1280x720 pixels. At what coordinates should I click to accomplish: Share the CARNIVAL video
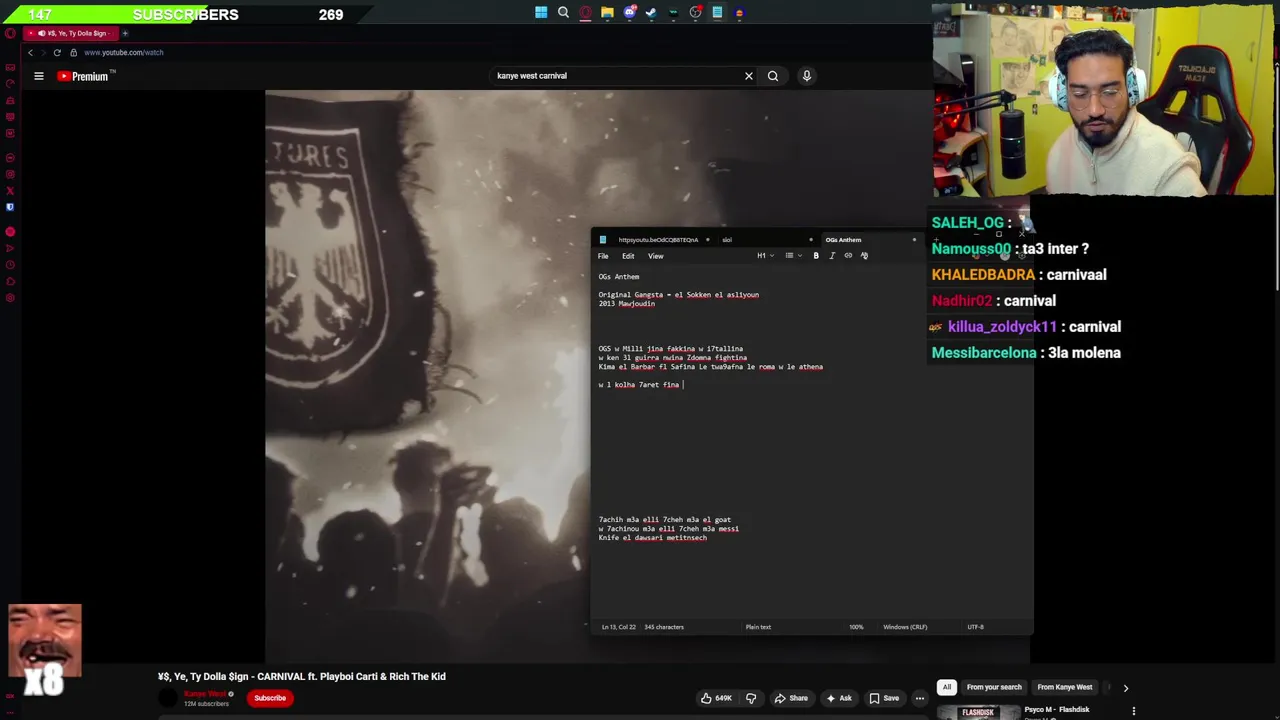coord(791,698)
